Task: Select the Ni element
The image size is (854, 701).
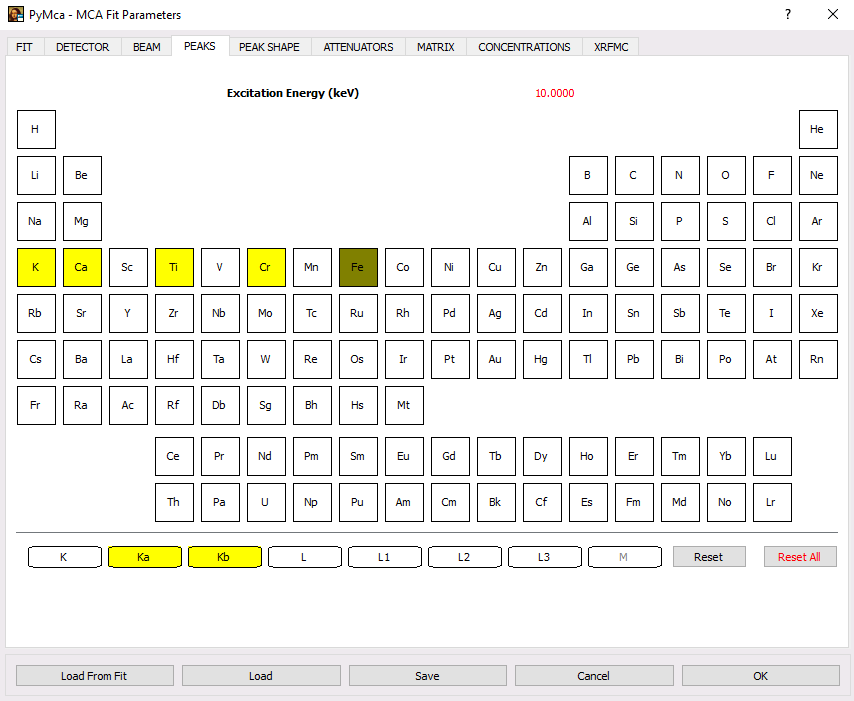Action: point(450,267)
